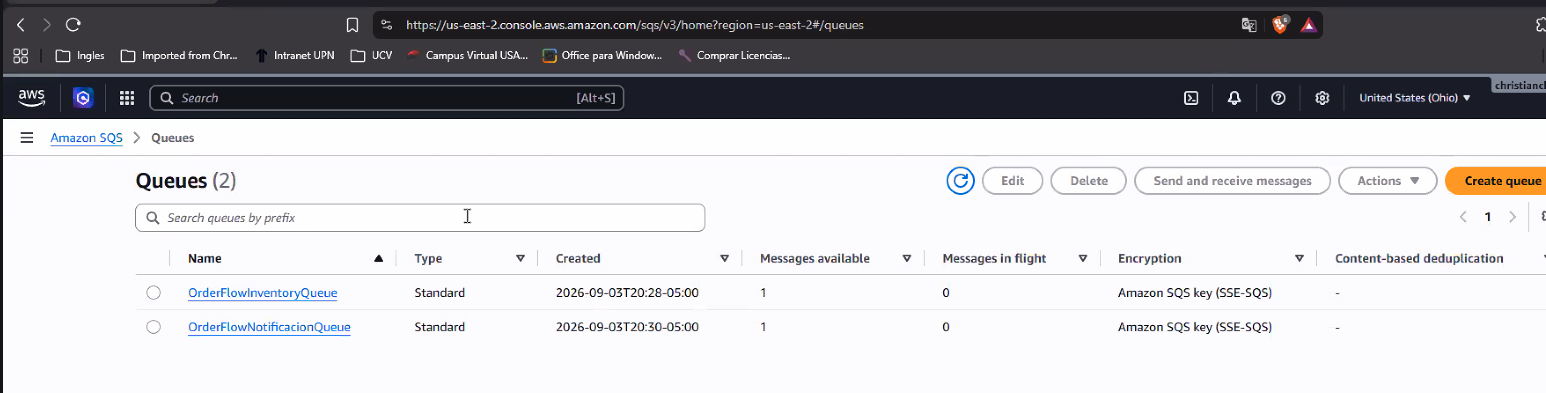Click Standard type in OrderFlowInventoryQueue row
1546x393 pixels.
[440, 293]
